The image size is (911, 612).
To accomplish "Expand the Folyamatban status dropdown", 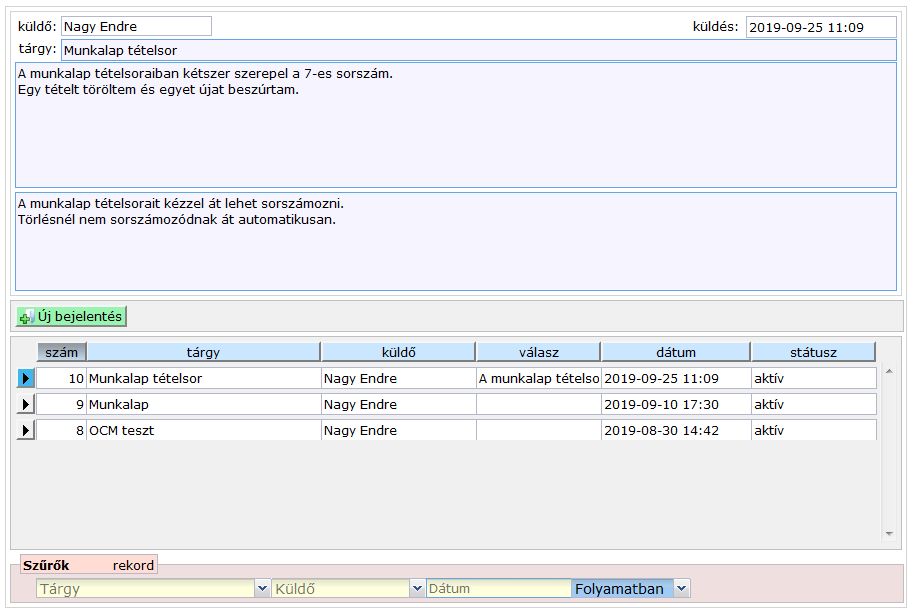I will pos(682,589).
